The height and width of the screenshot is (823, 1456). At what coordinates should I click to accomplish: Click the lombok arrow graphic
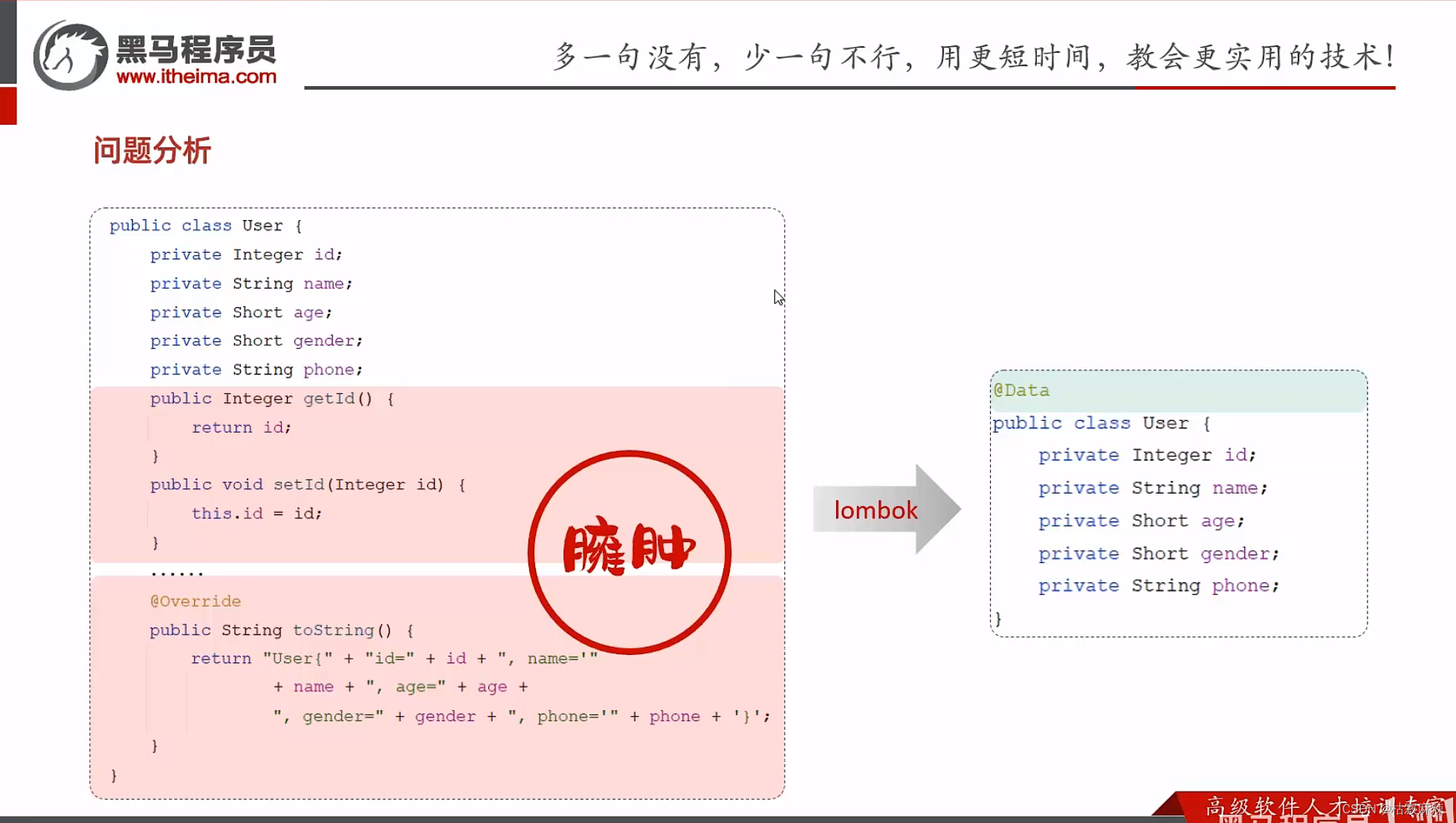click(x=884, y=510)
